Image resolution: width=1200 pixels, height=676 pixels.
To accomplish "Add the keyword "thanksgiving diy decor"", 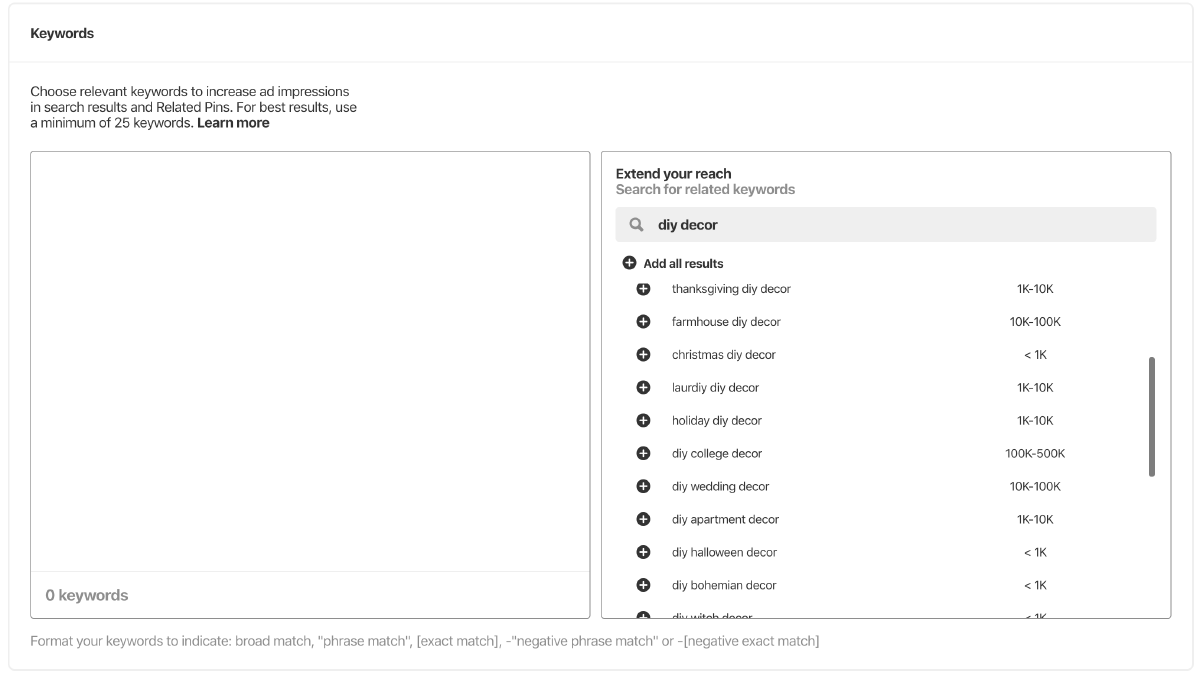I will (643, 289).
